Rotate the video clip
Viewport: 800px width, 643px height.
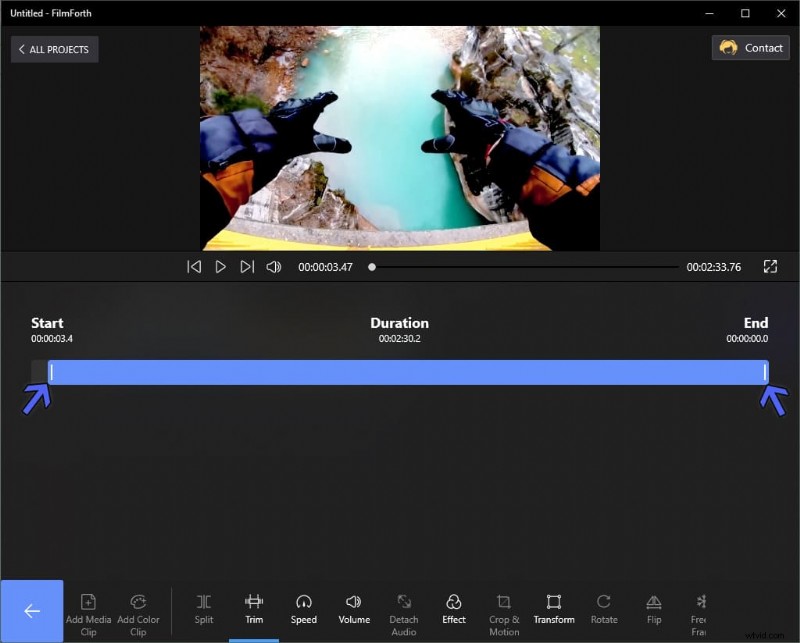pyautogui.click(x=604, y=610)
